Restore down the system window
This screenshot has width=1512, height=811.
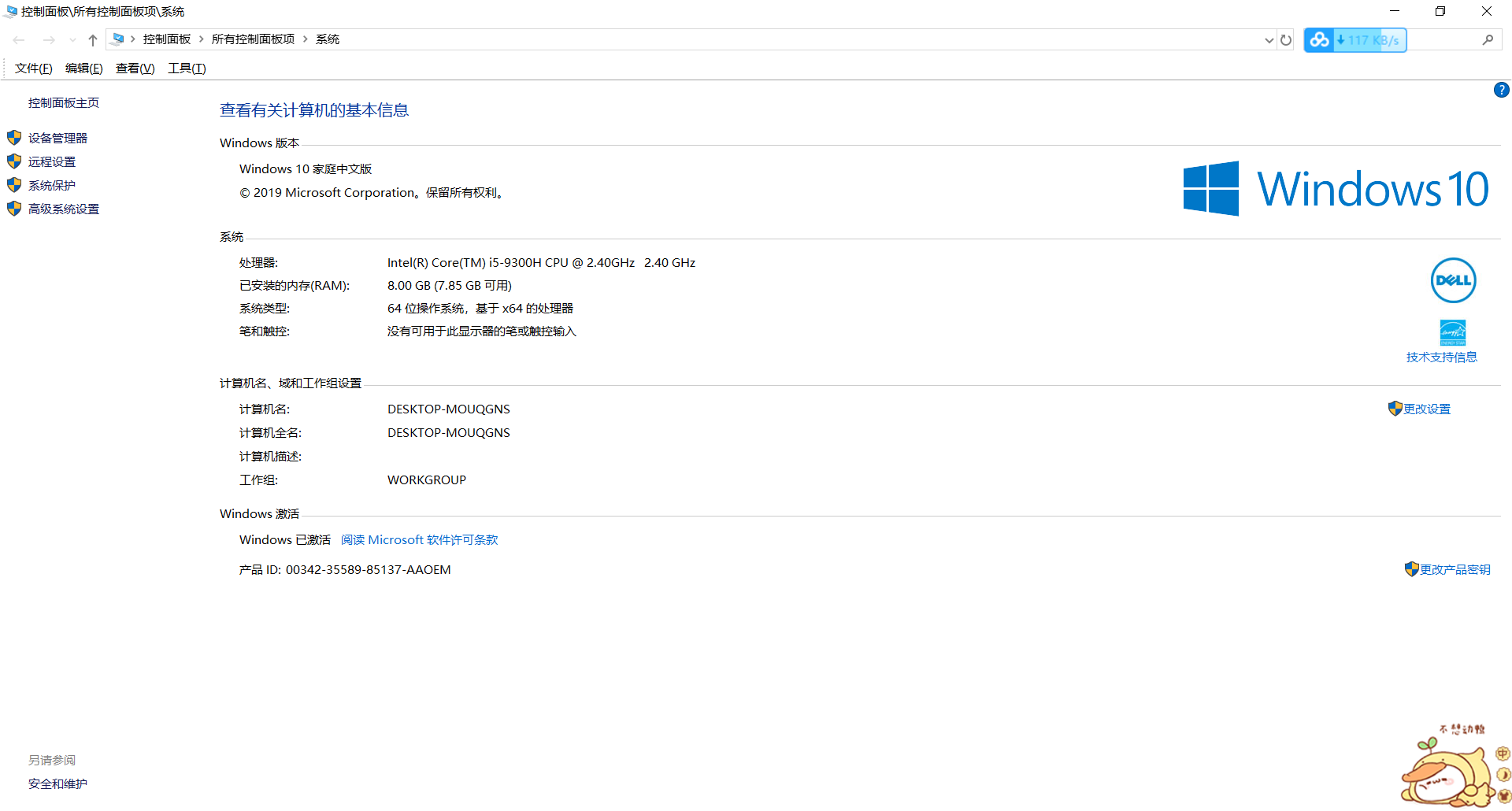1440,11
